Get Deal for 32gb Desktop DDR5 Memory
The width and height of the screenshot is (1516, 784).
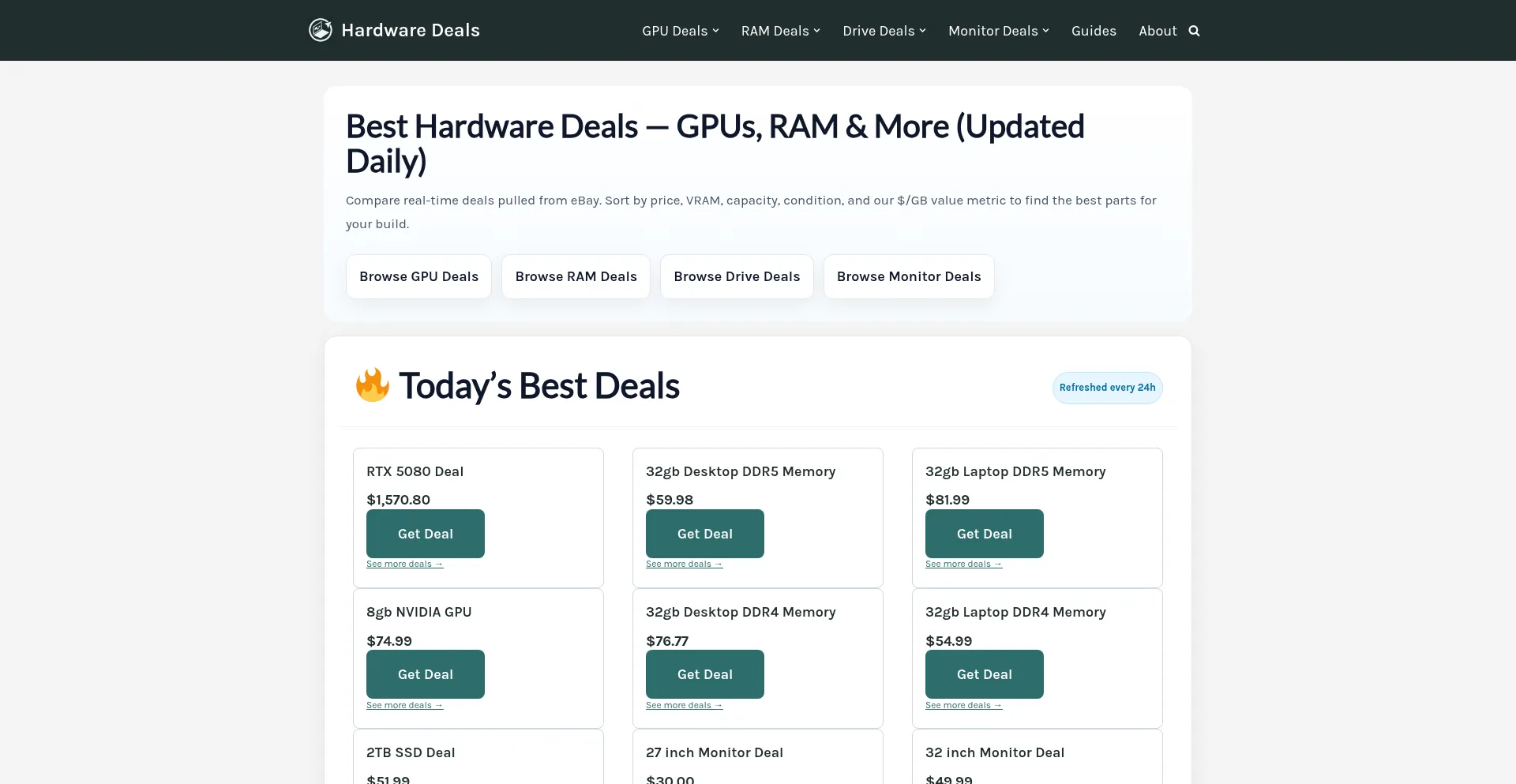point(704,534)
